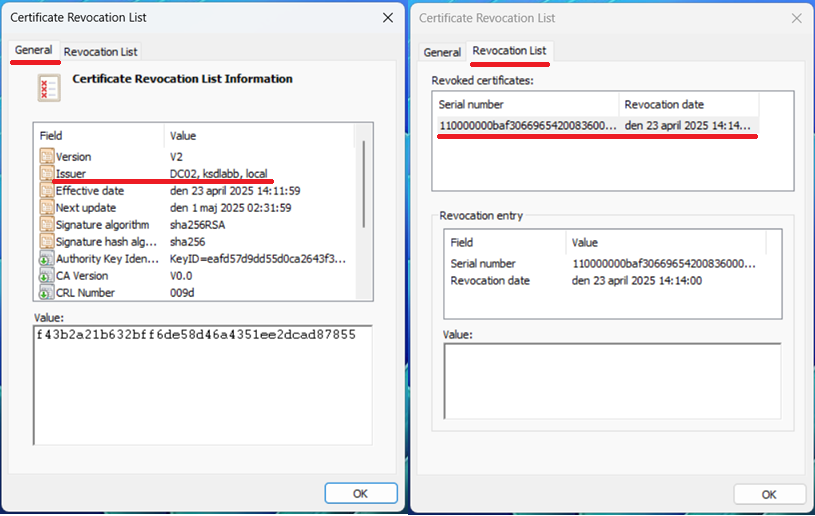Image resolution: width=815 pixels, height=516 pixels.
Task: Select the Signature hash alg... row label
Action: (x=106, y=242)
